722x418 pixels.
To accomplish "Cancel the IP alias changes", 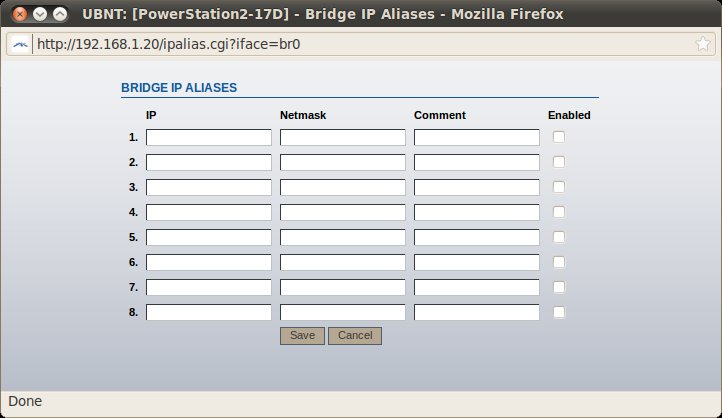I will [x=355, y=336].
